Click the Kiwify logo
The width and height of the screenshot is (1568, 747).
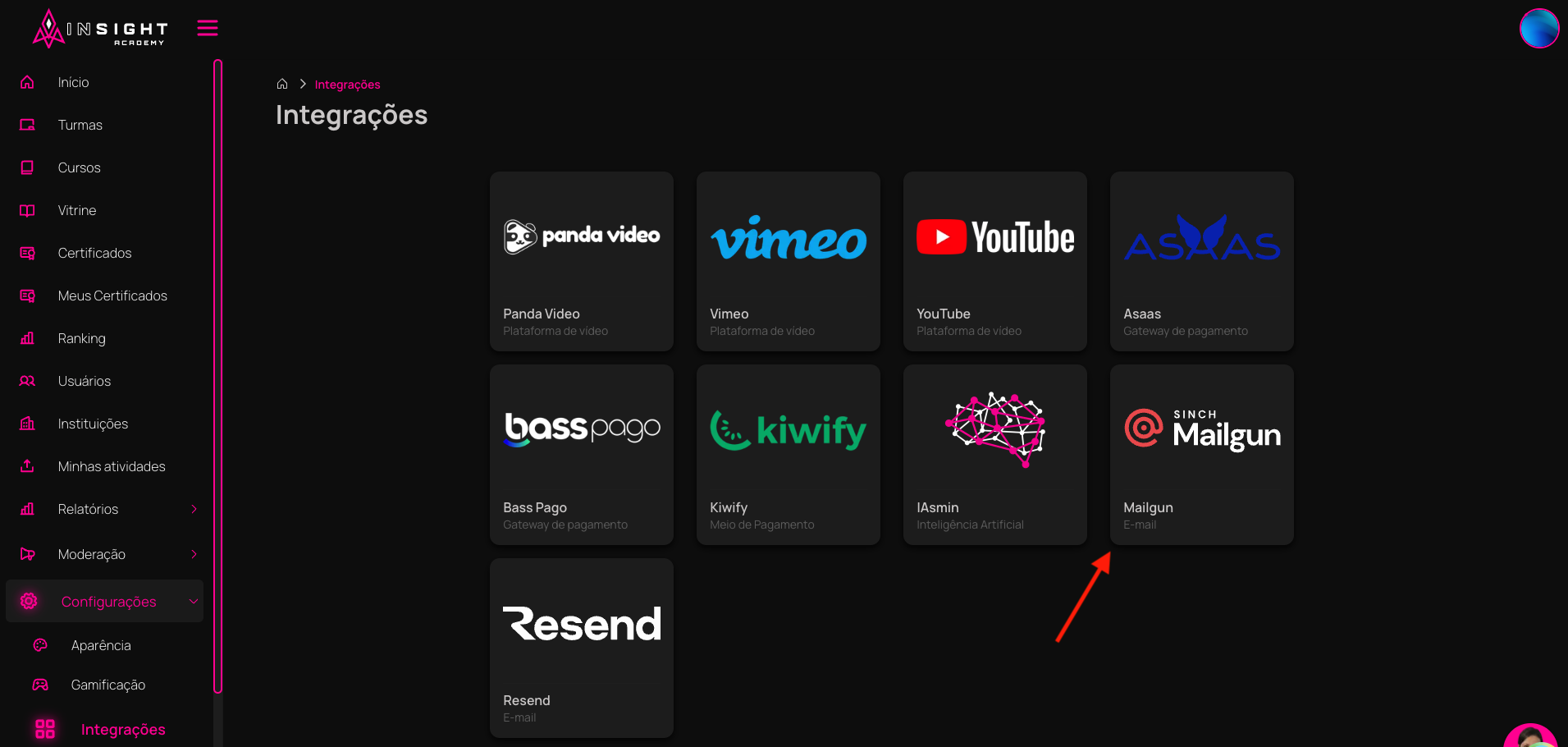[789, 430]
